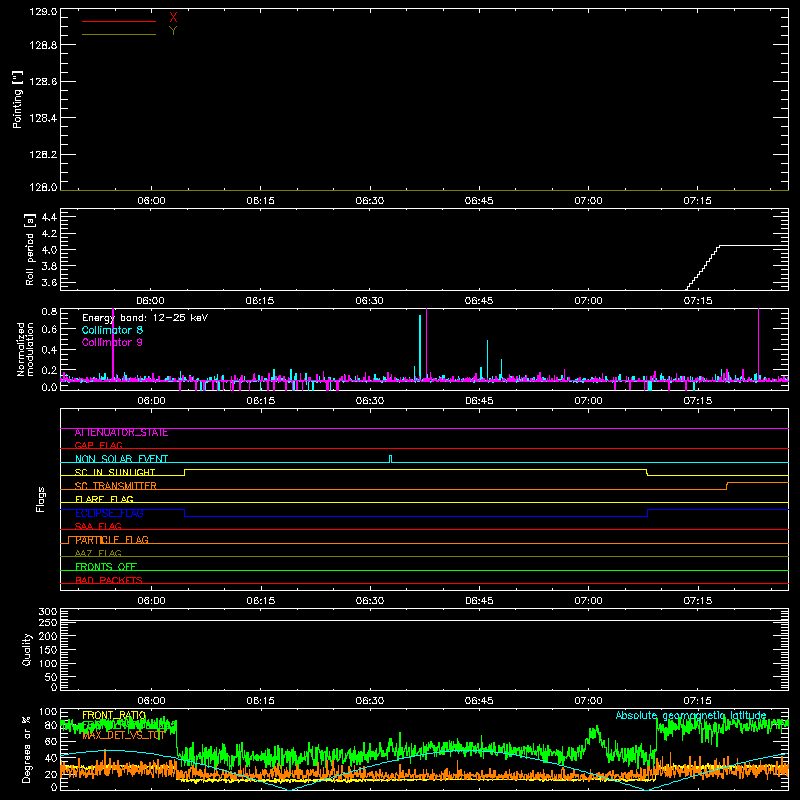The height and width of the screenshot is (800, 800).
Task: Click the Normalized modulation axis title
Action: tap(25, 349)
